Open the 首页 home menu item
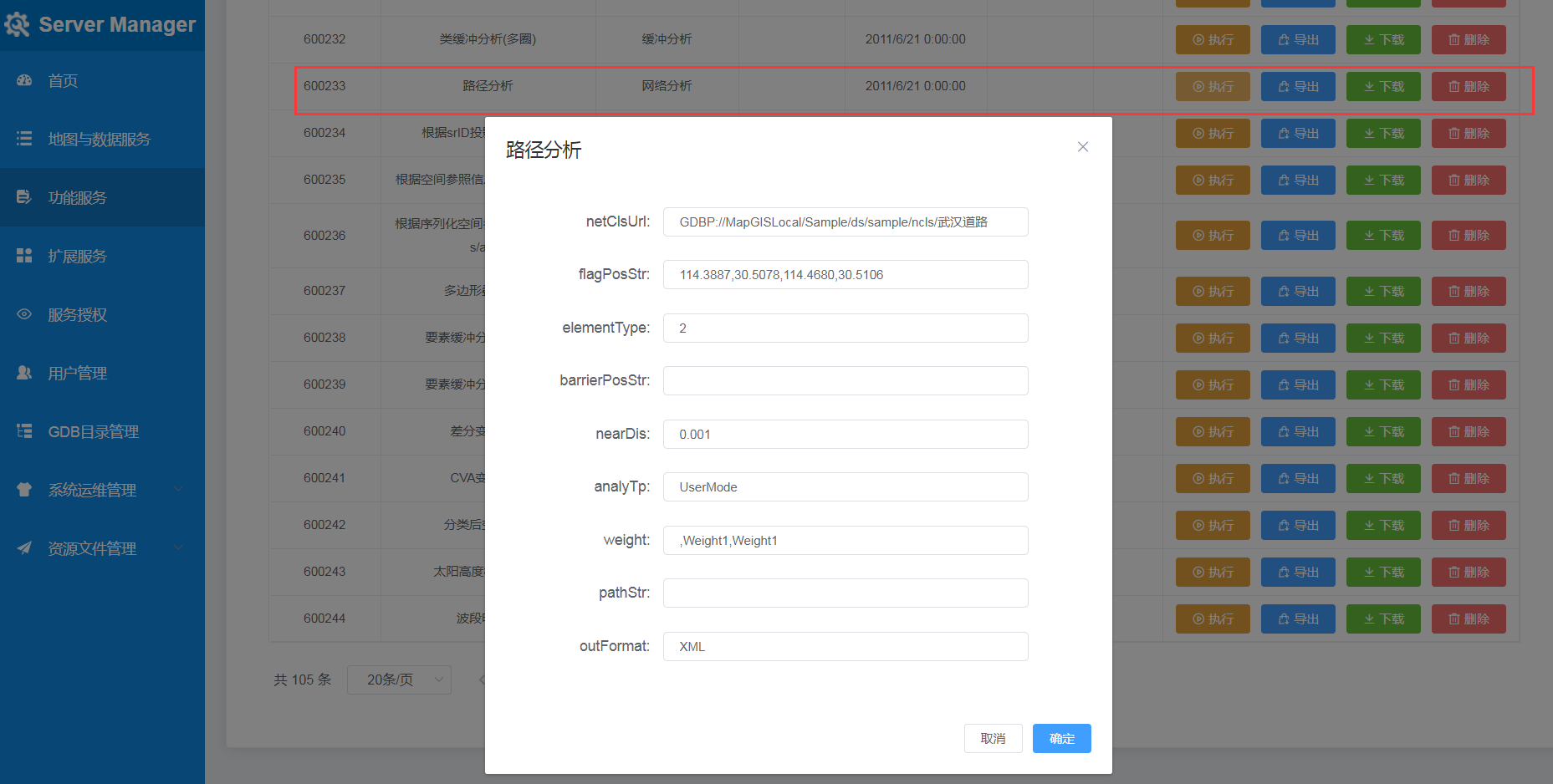The height and width of the screenshot is (784, 1553). [102, 80]
